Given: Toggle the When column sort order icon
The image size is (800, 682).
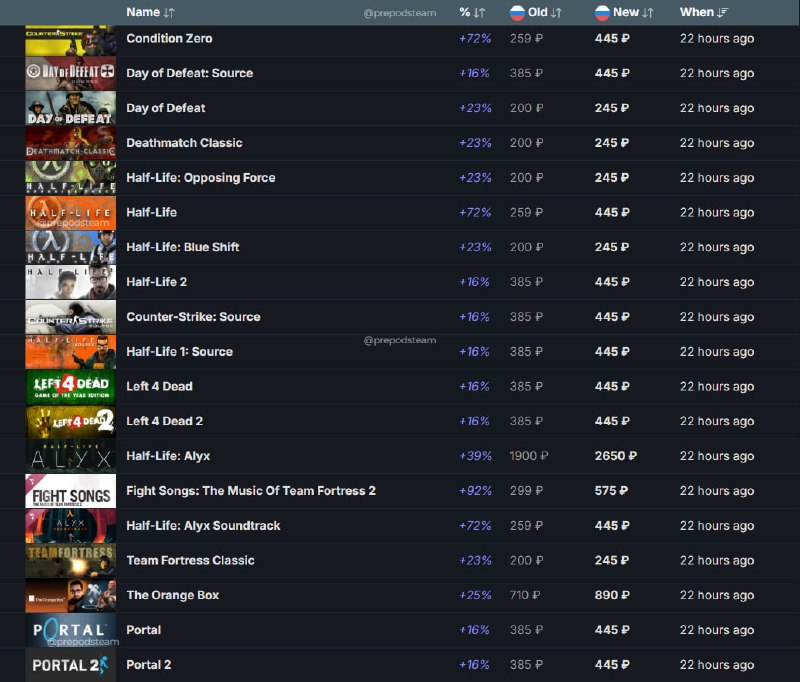Looking at the screenshot, I should [x=722, y=13].
